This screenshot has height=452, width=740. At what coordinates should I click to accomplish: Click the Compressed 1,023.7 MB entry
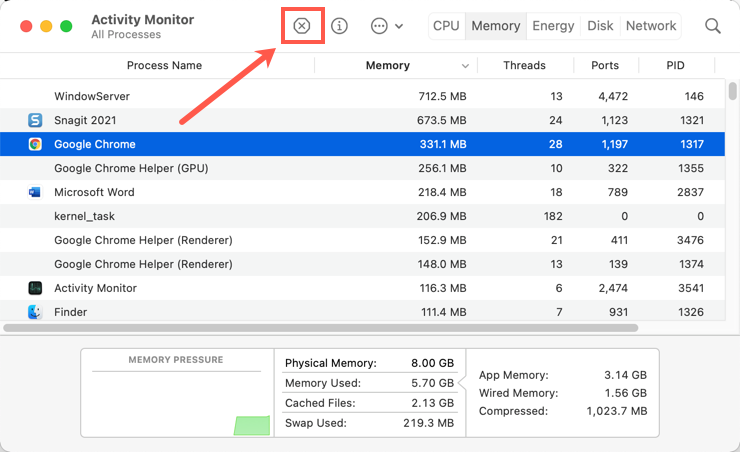click(x=563, y=411)
